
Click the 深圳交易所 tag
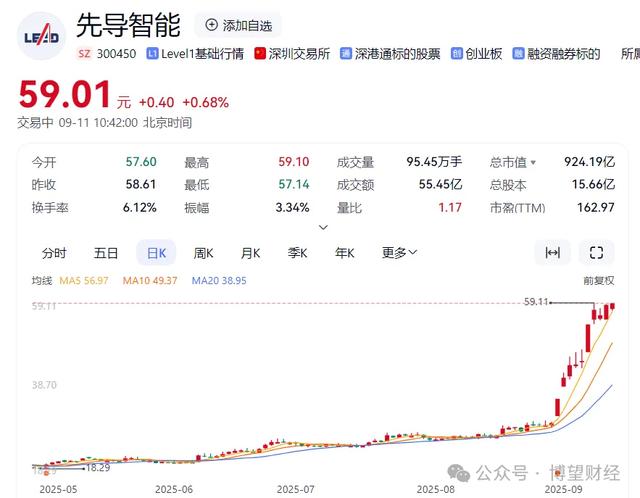[292, 53]
